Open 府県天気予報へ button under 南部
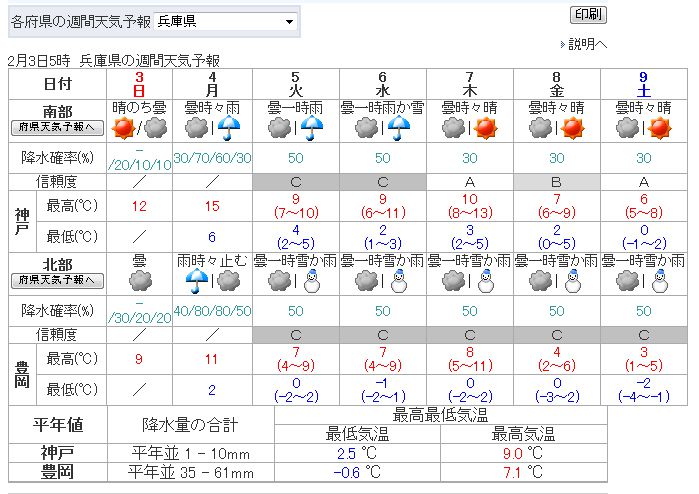The width and height of the screenshot is (699, 494). 57,128
